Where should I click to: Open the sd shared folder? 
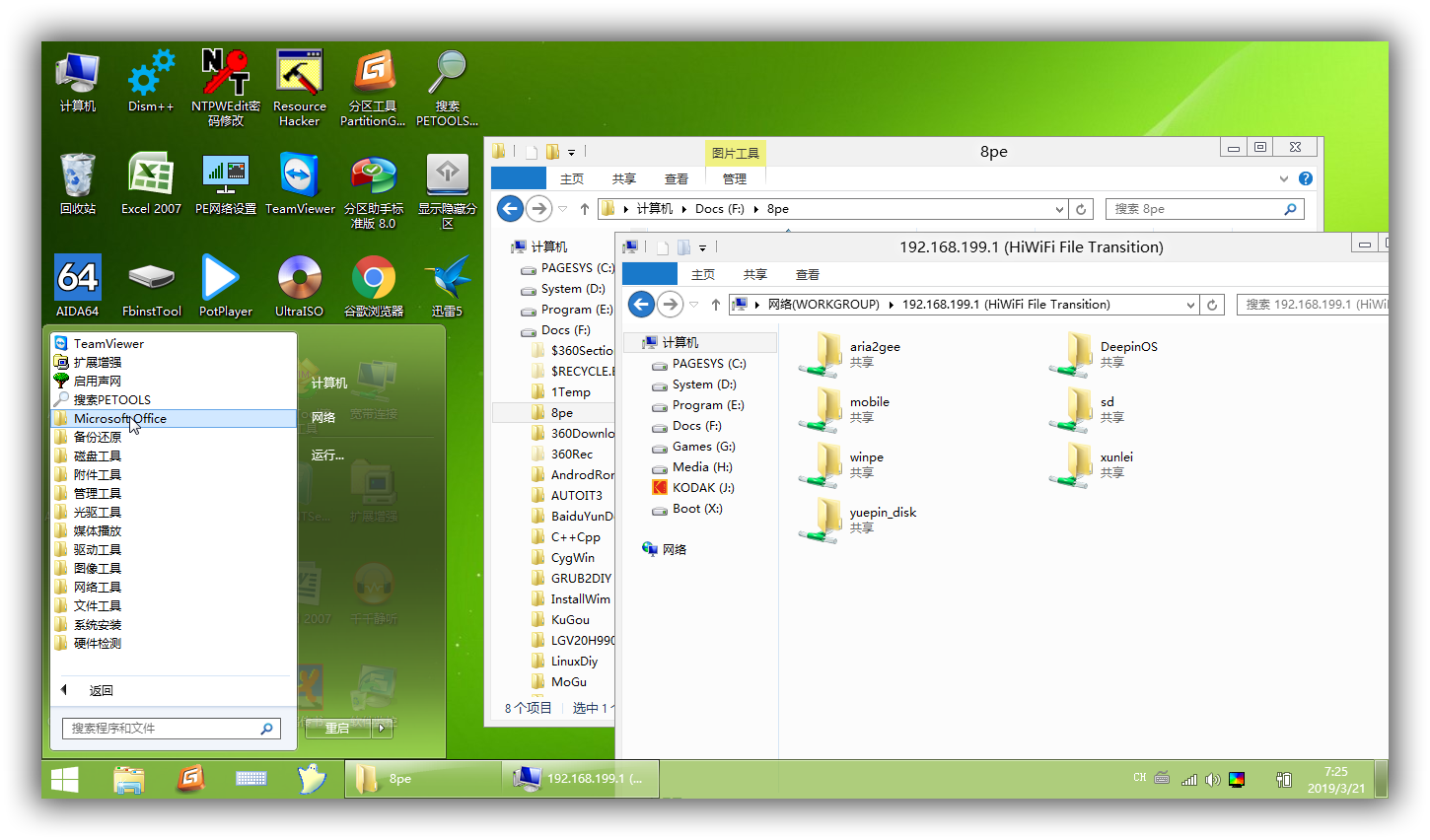pos(1082,409)
